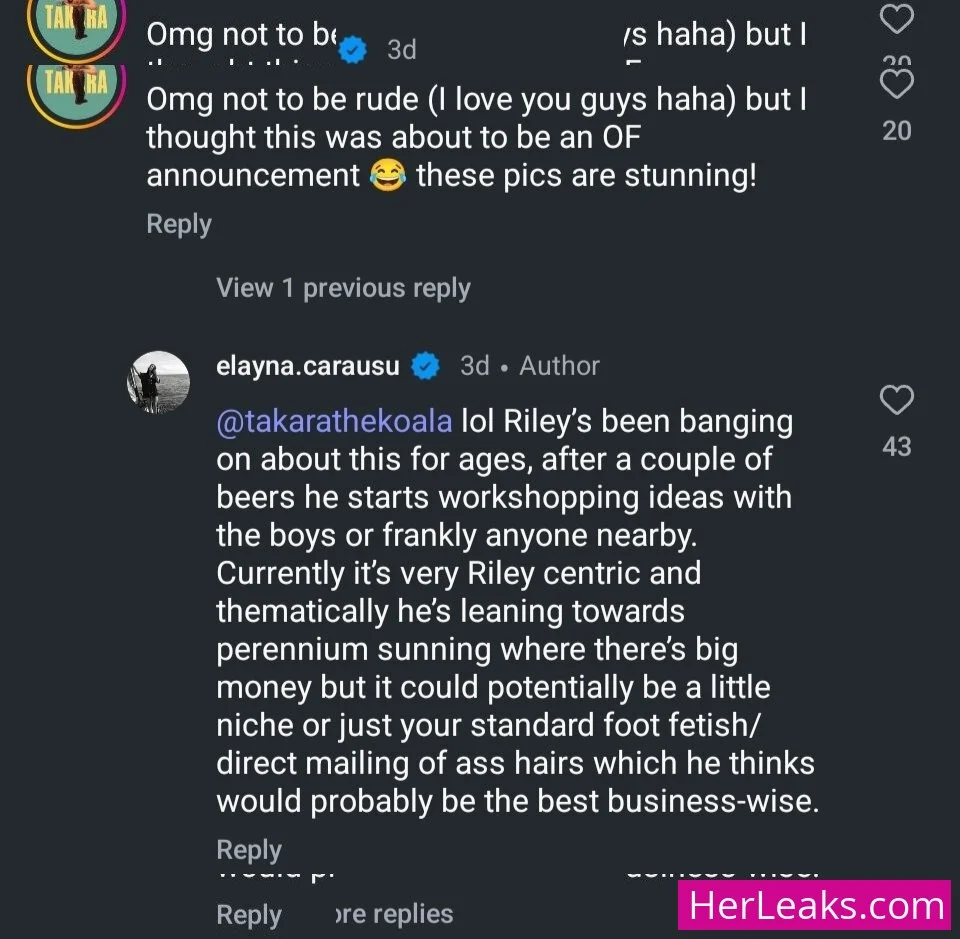Open elayna.carausu's round profile picture
The height and width of the screenshot is (939, 960).
158,382
